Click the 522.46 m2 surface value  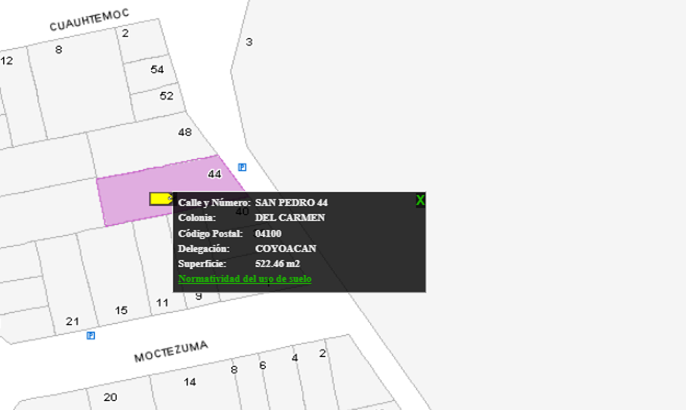pyautogui.click(x=277, y=263)
